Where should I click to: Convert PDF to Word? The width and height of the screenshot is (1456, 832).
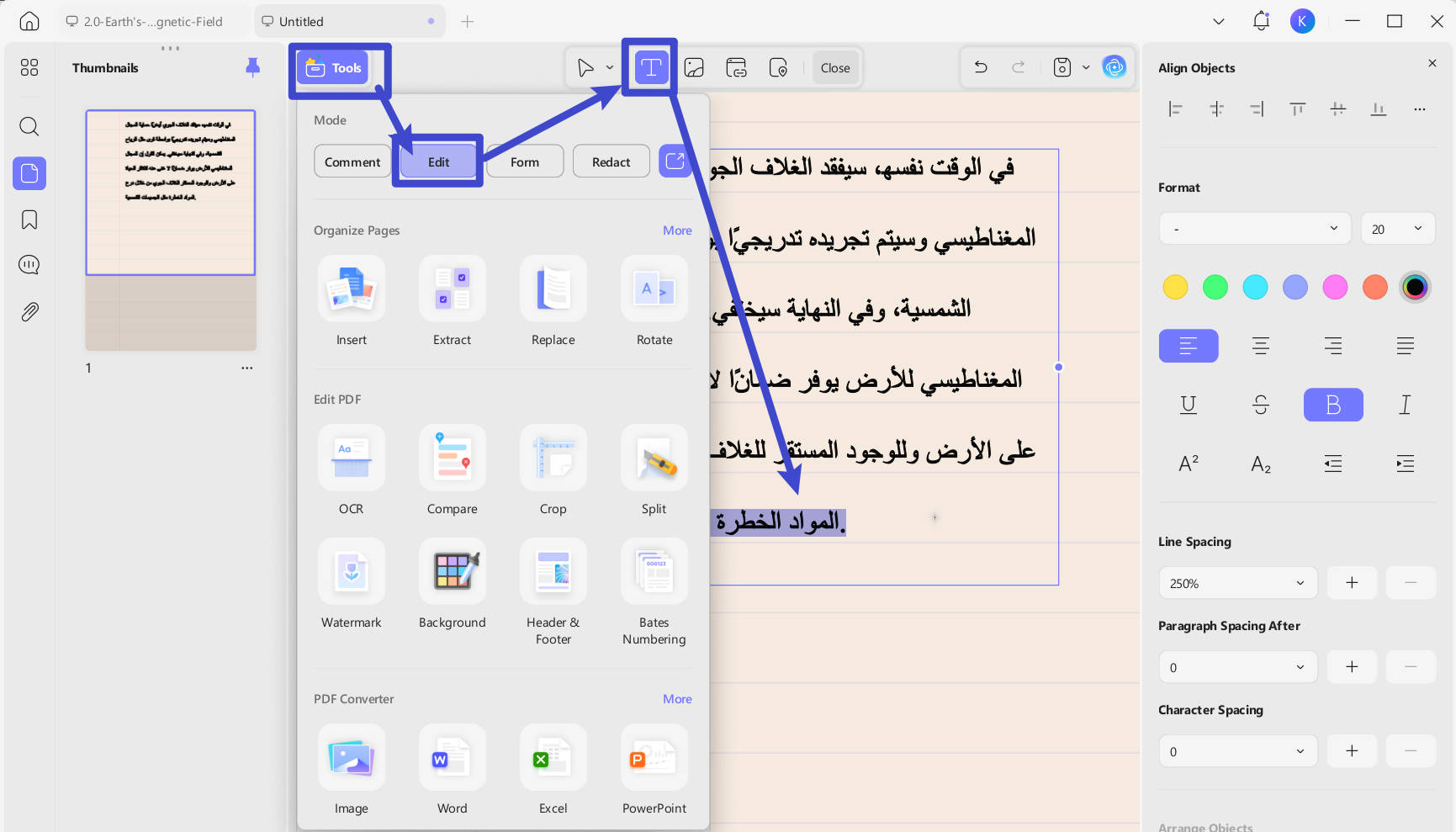(453, 770)
